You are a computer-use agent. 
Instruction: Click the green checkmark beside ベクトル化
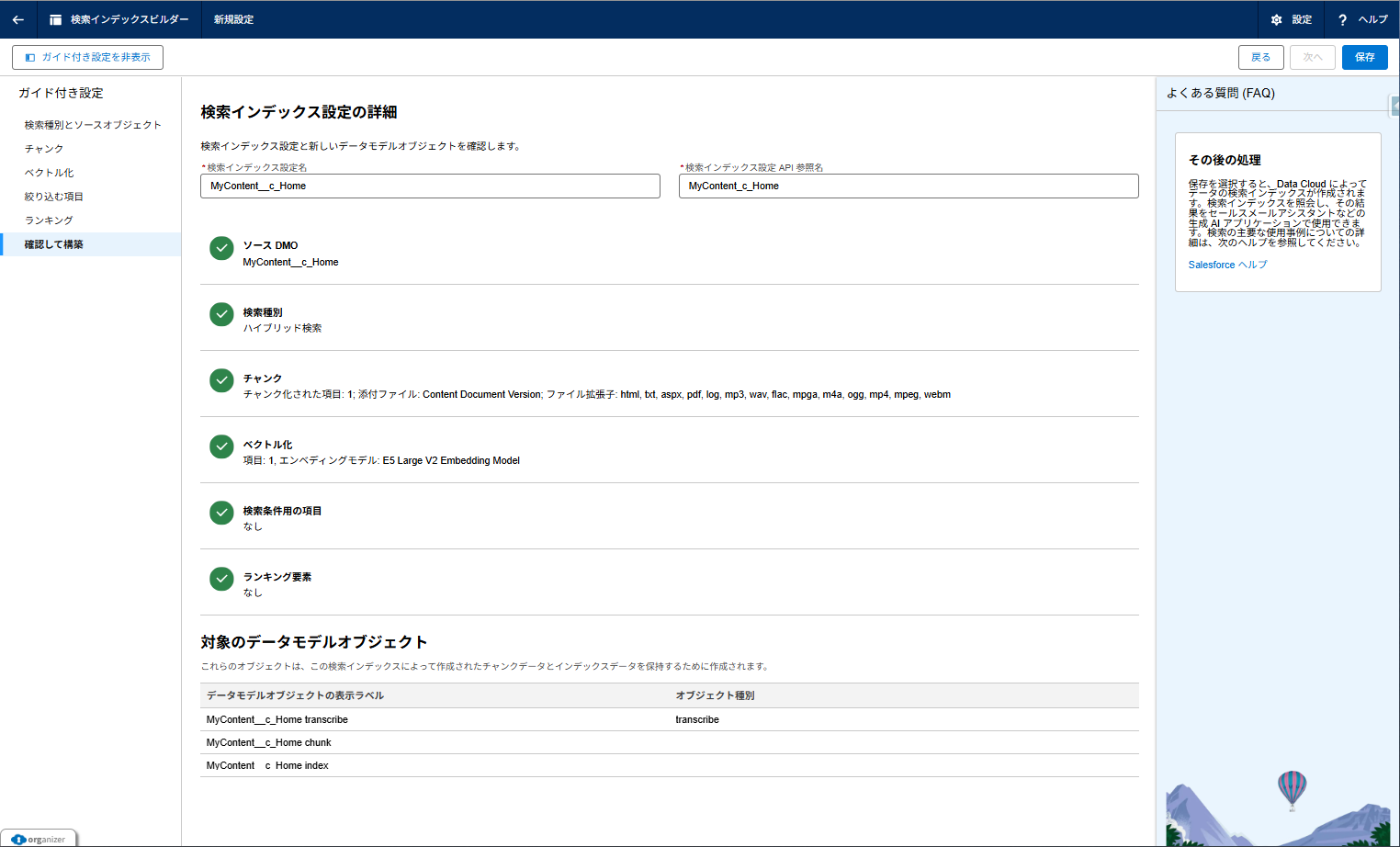(x=221, y=446)
